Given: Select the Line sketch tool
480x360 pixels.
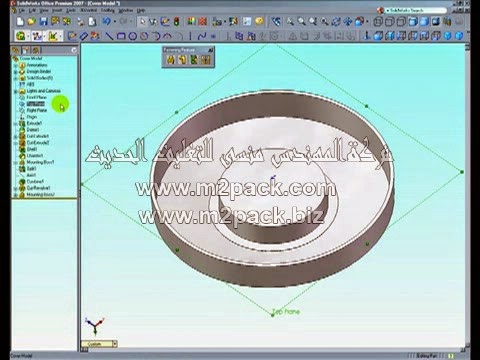Looking at the screenshot, I should [109, 36].
